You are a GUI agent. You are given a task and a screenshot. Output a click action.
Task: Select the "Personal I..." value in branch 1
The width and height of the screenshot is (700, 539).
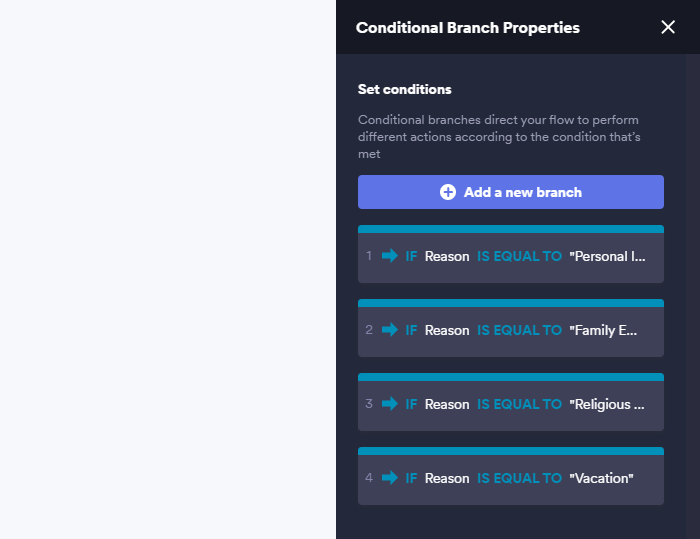pyautogui.click(x=607, y=256)
